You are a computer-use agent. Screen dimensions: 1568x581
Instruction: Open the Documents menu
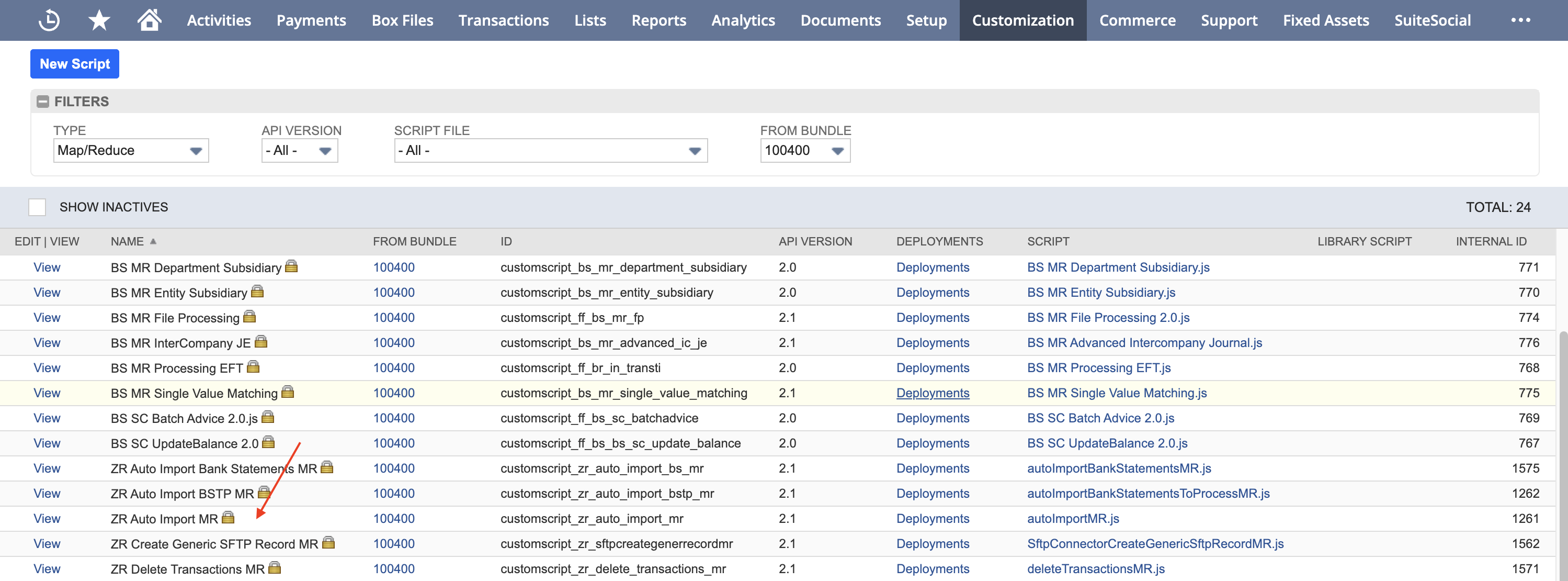point(840,20)
